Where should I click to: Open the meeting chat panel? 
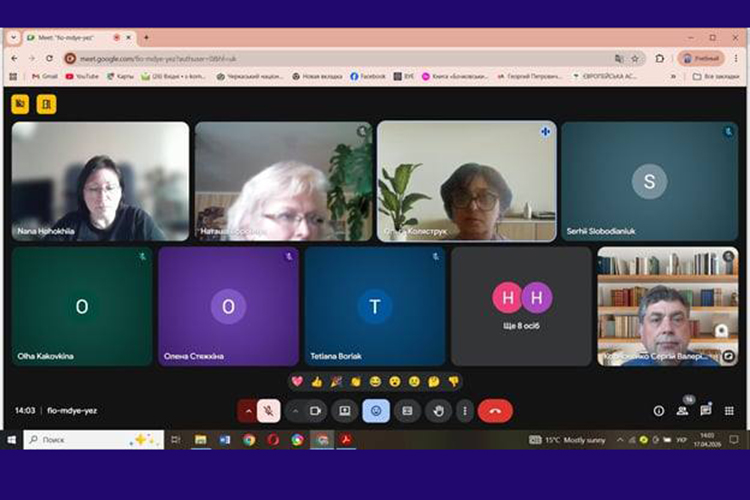tap(706, 410)
